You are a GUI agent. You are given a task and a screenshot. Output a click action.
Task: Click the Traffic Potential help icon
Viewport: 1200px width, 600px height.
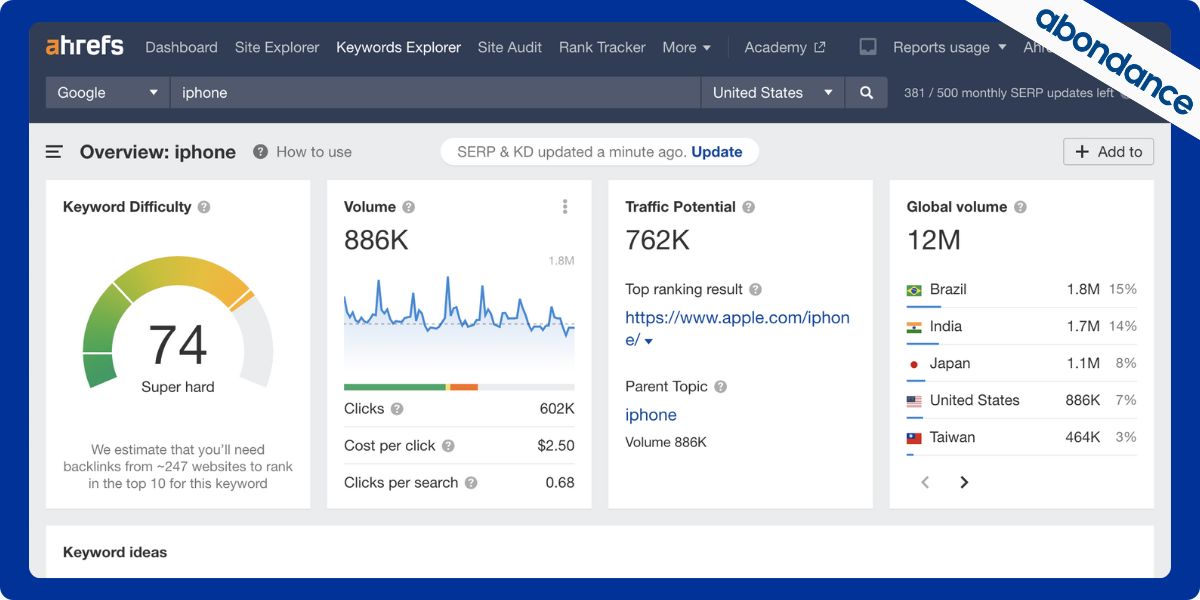pyautogui.click(x=748, y=207)
